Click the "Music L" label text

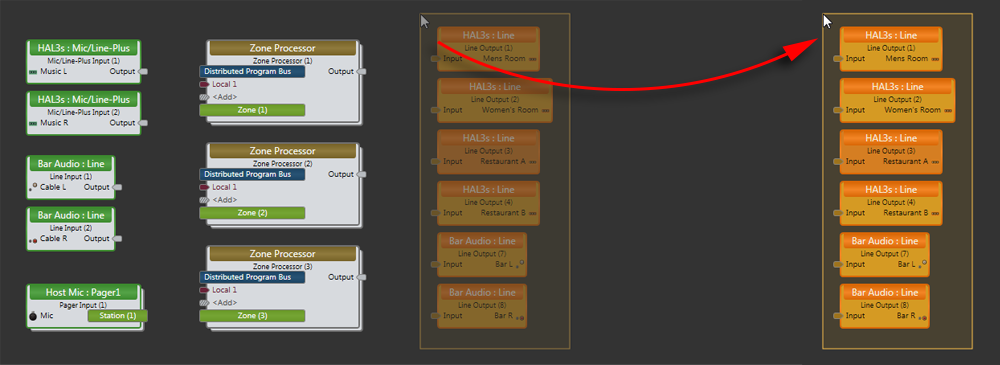[54, 71]
